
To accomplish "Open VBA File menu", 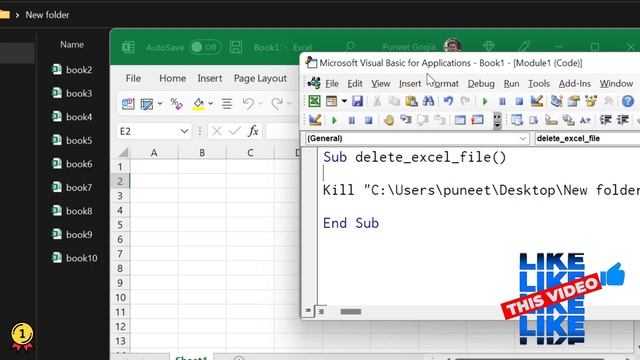I will [x=331, y=84].
